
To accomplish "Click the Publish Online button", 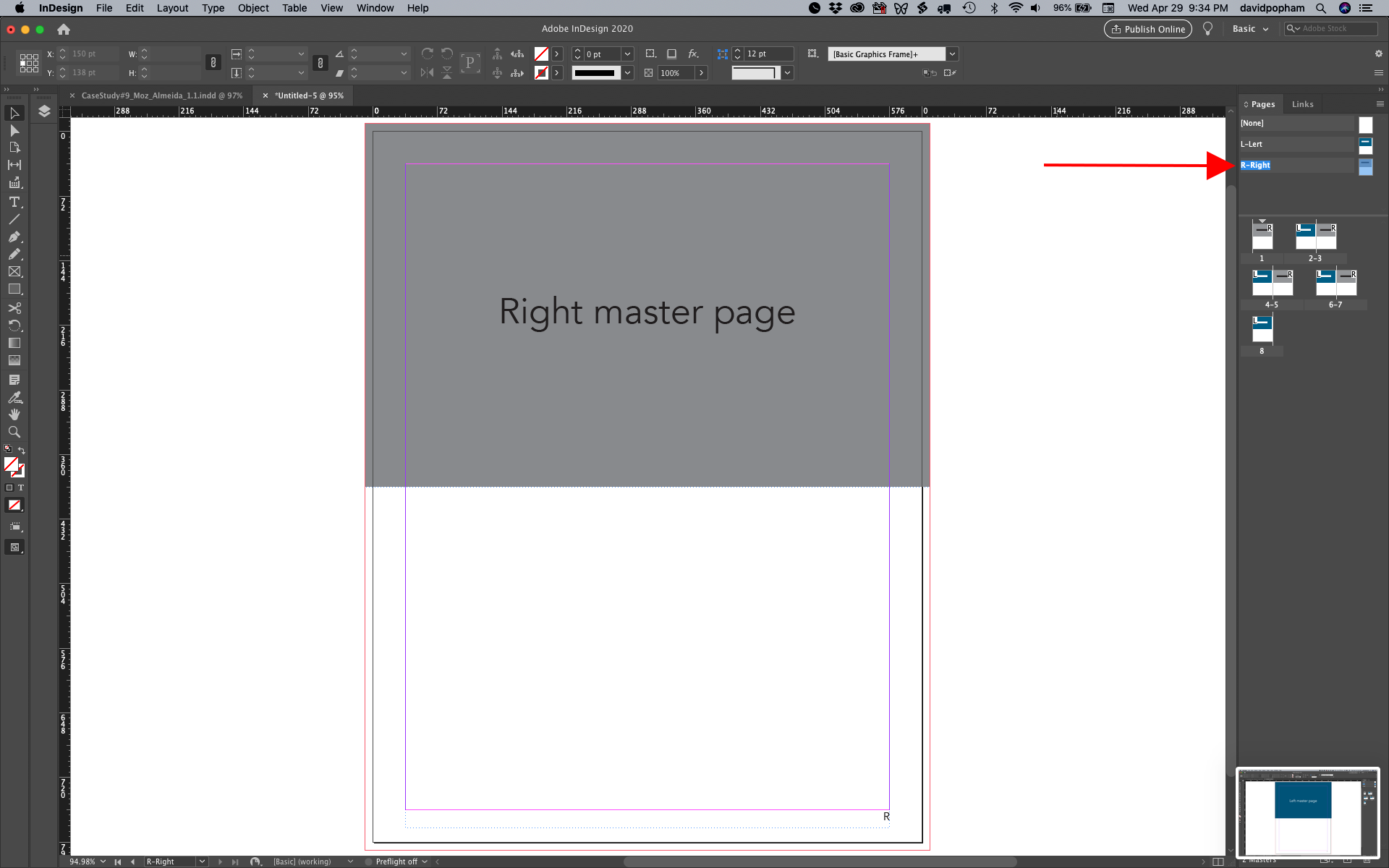I will [x=1147, y=29].
